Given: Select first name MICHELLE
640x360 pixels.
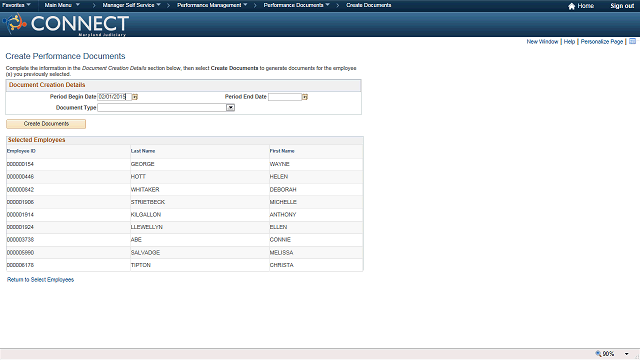Looking at the screenshot, I should 283,202.
